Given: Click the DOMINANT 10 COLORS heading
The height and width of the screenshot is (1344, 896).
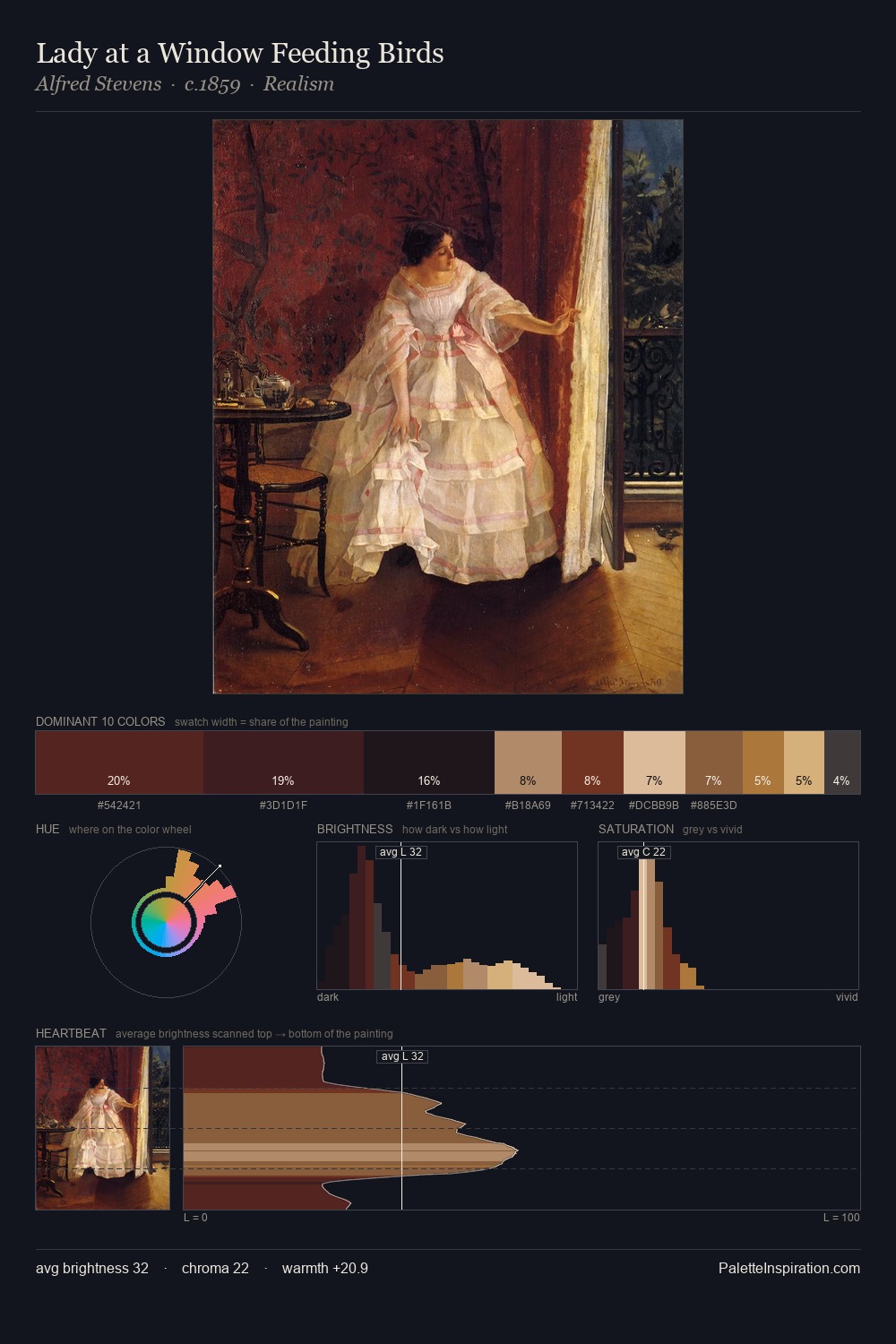Looking at the screenshot, I should tap(100, 721).
